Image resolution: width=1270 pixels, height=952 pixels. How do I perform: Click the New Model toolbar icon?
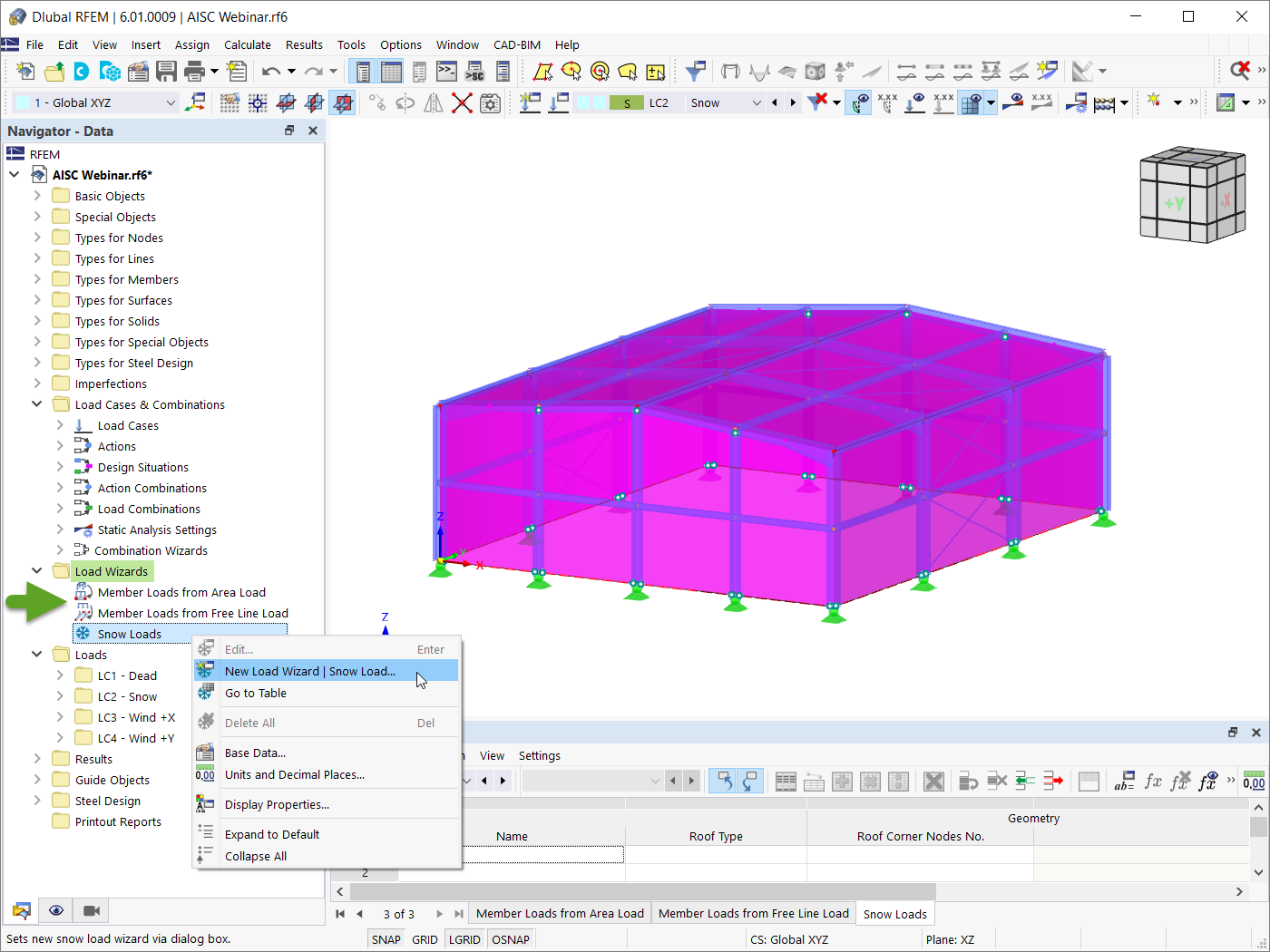(25, 71)
